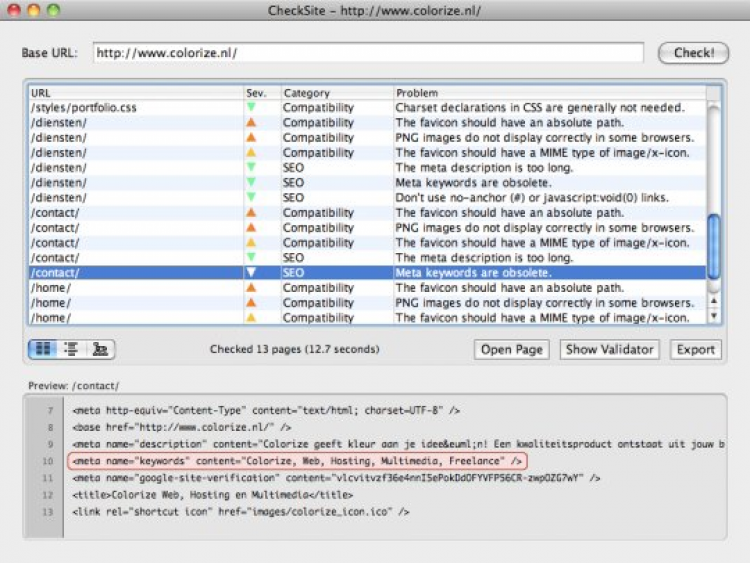Click the Open Page button

pyautogui.click(x=510, y=349)
